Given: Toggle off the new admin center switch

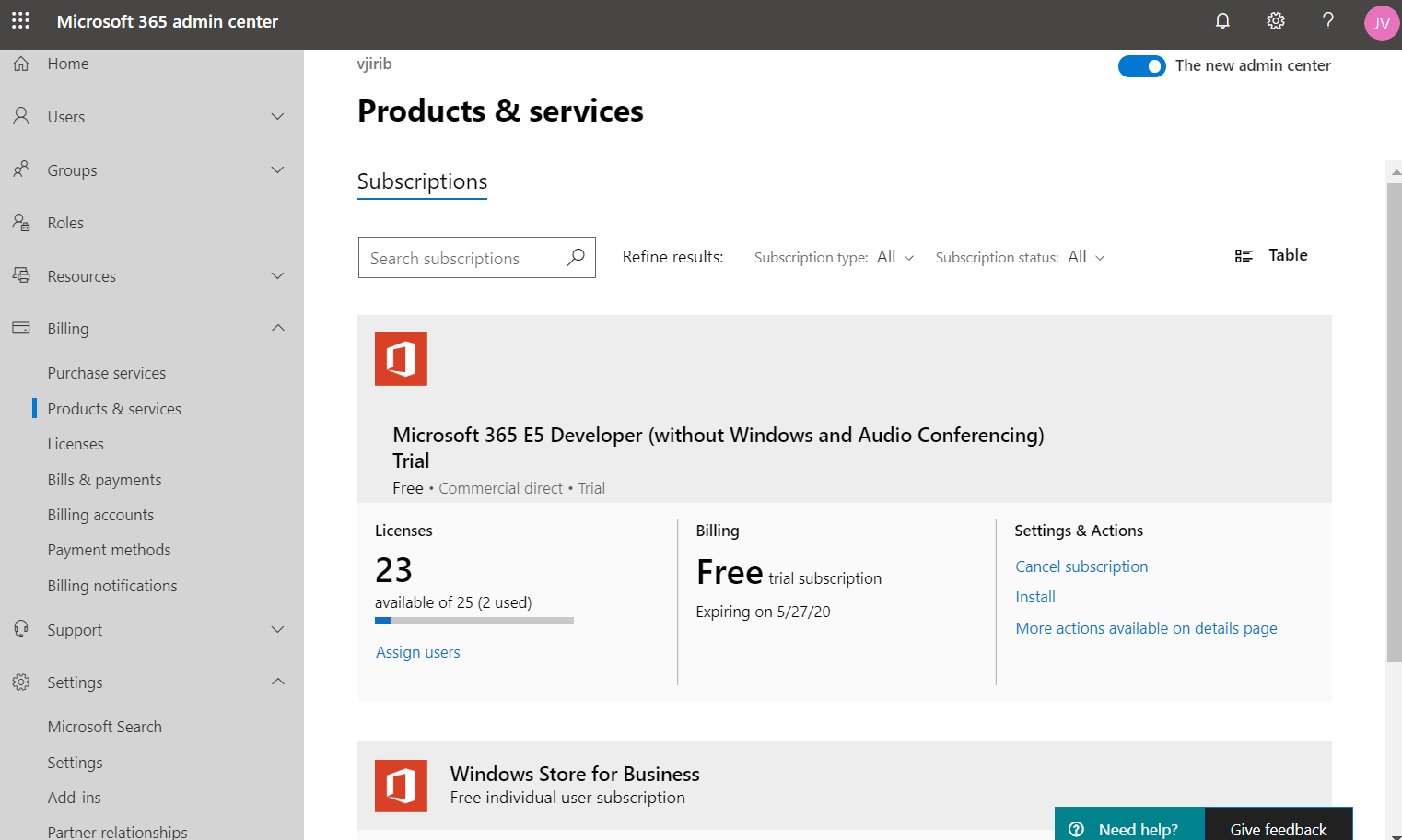Looking at the screenshot, I should click(1142, 65).
